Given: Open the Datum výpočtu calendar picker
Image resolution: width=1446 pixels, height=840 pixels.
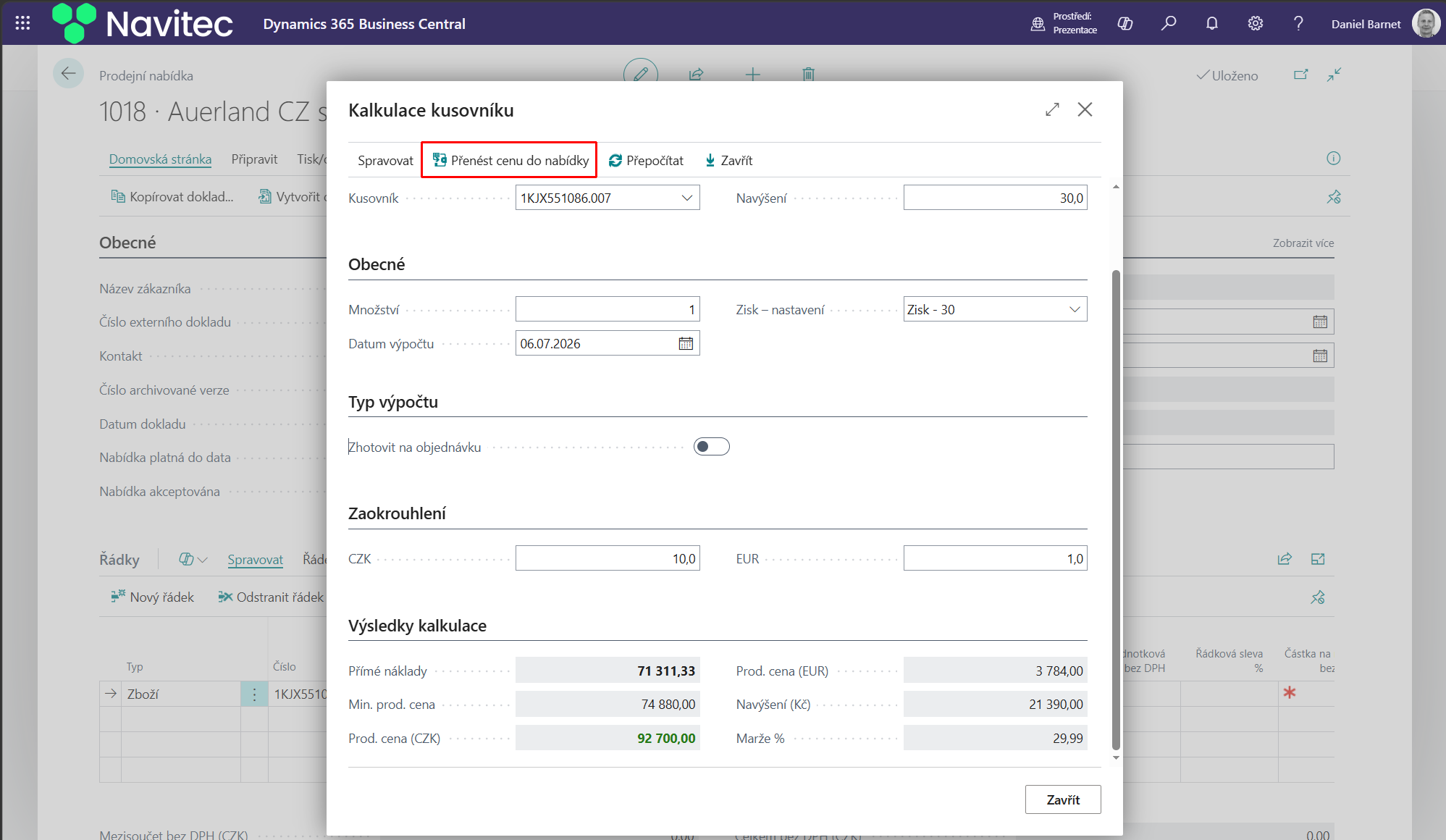Looking at the screenshot, I should click(x=686, y=343).
